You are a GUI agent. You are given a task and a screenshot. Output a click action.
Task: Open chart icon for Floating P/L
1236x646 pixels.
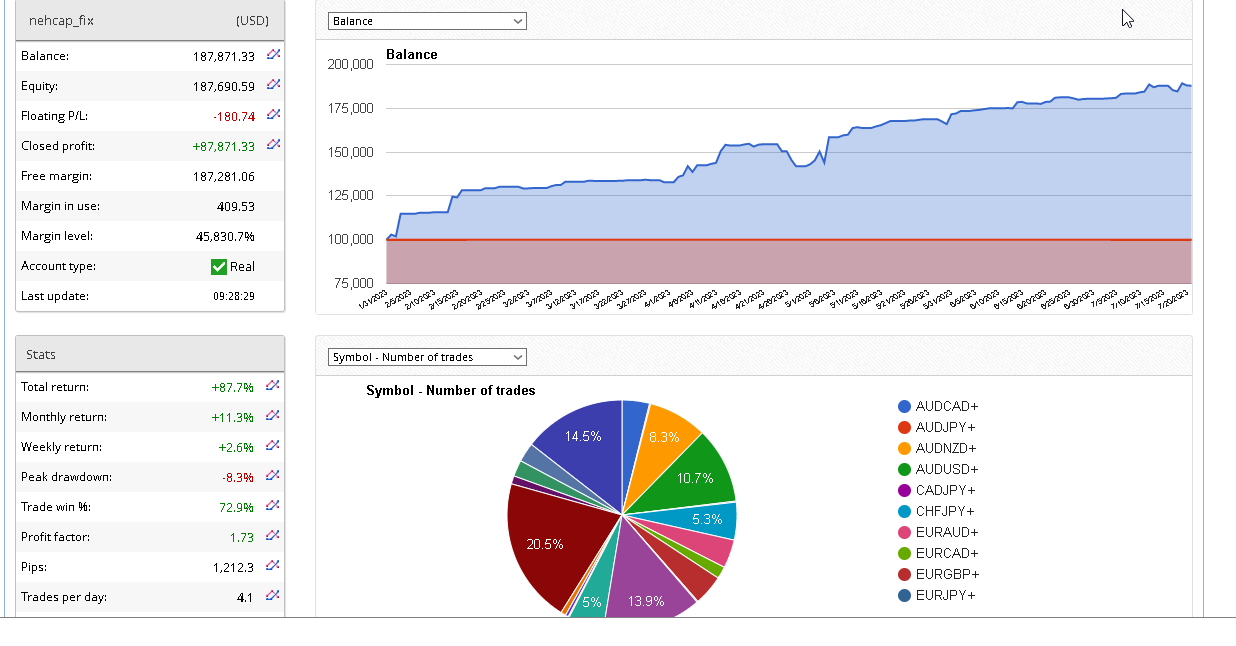click(273, 115)
